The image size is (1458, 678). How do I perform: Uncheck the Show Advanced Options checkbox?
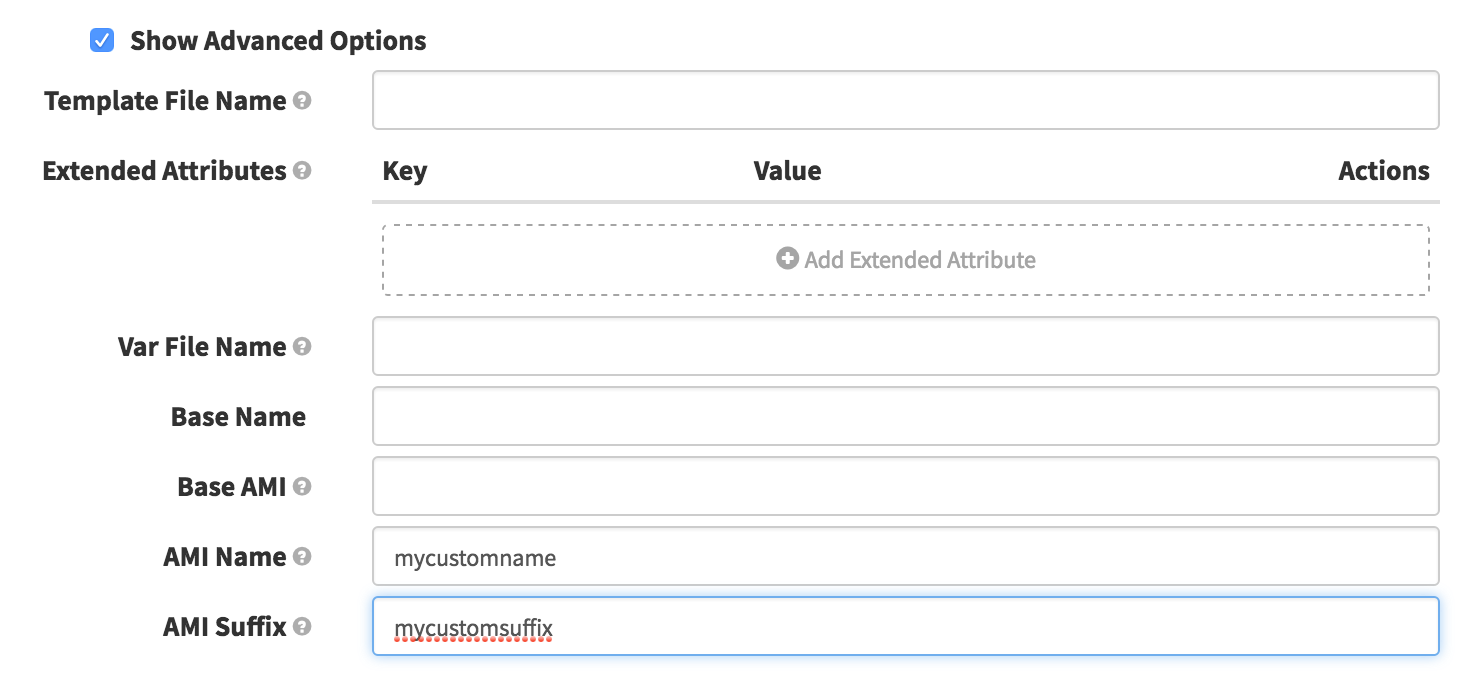[102, 41]
